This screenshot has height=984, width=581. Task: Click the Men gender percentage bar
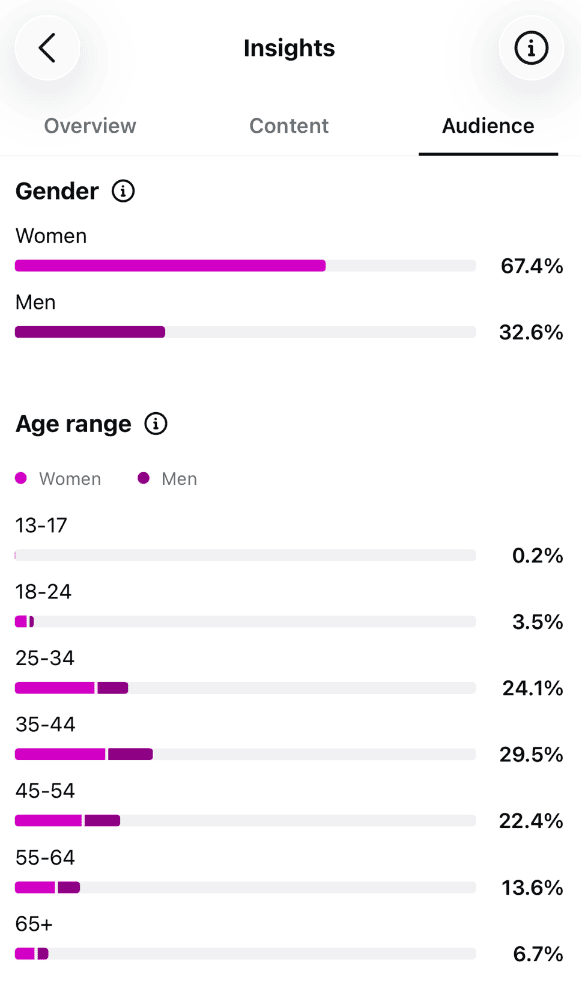(245, 332)
